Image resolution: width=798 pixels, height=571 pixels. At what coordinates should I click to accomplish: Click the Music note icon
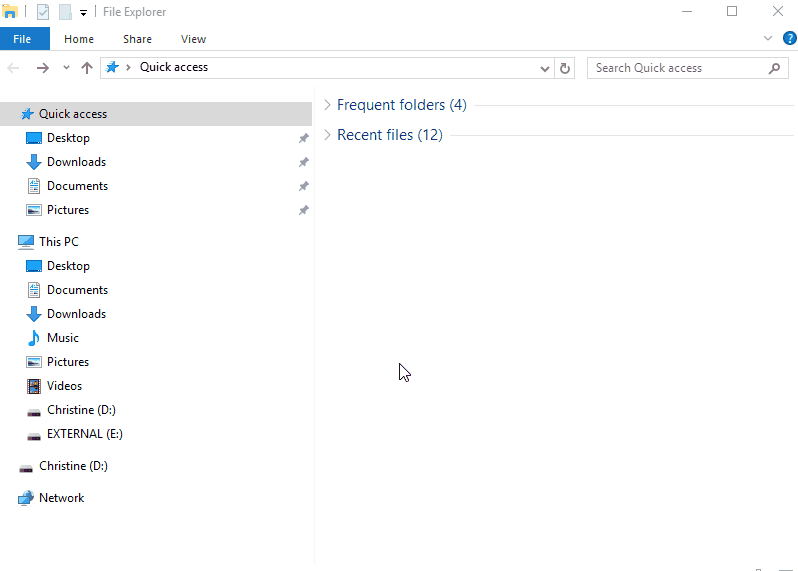pos(34,338)
